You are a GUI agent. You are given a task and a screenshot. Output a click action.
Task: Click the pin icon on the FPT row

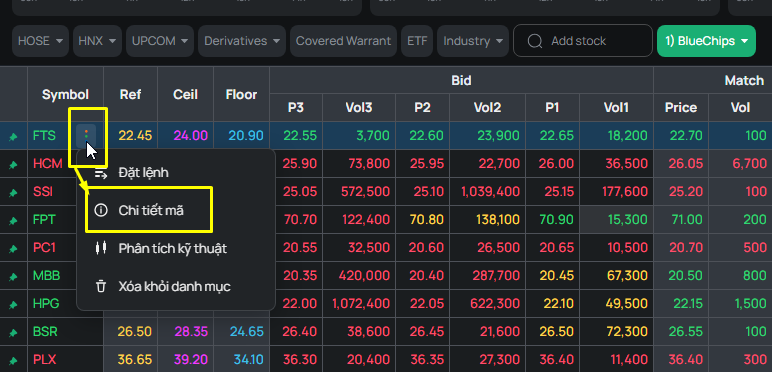[x=13, y=221]
